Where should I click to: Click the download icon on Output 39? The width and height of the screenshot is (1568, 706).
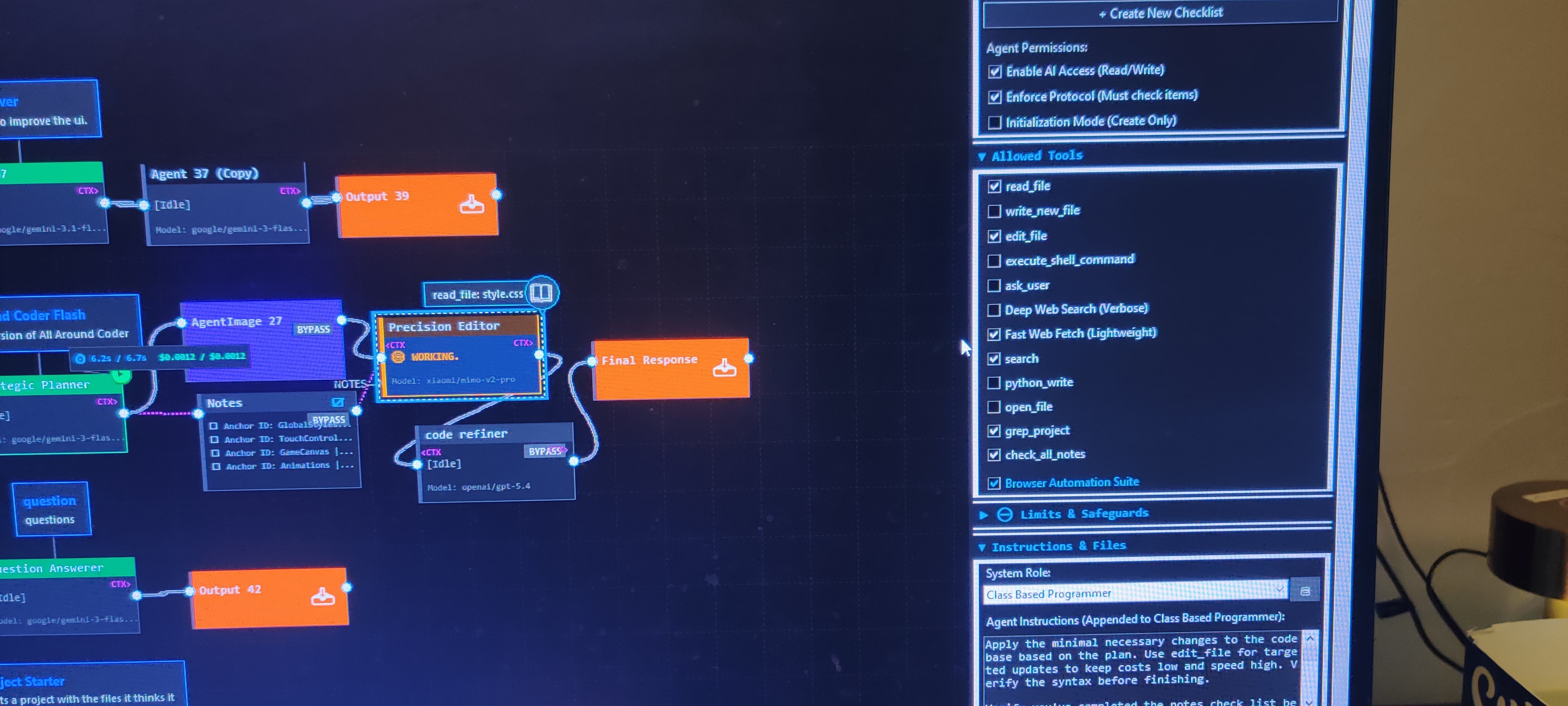[472, 205]
